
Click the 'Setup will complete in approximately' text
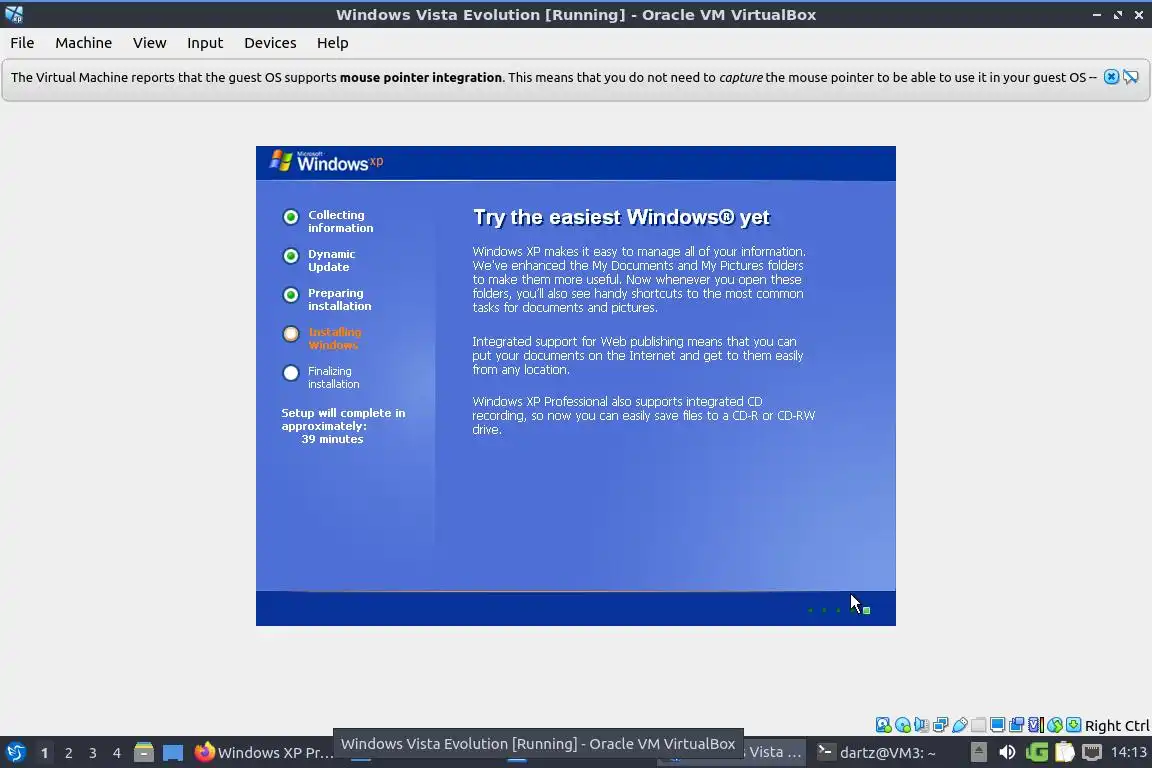(x=343, y=420)
